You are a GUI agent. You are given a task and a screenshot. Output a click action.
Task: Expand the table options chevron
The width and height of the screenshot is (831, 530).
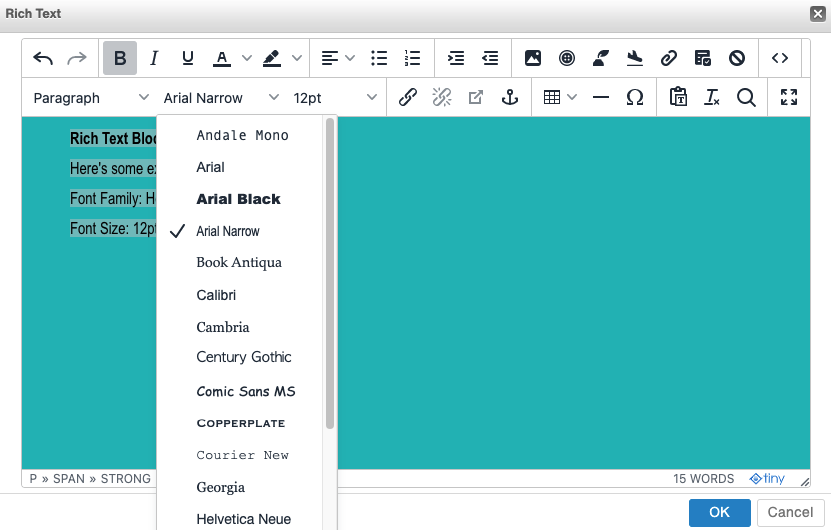point(572,98)
